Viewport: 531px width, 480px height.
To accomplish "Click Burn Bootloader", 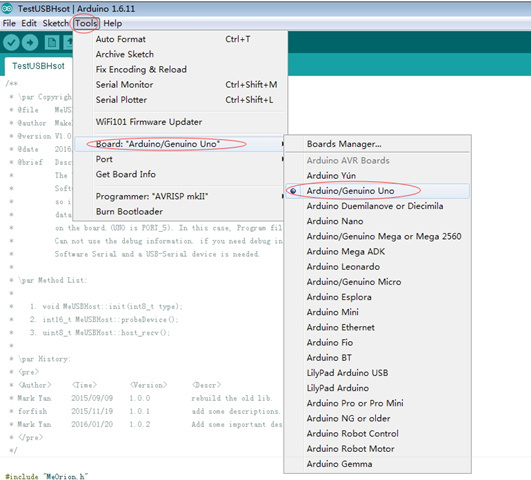I will point(179,212).
